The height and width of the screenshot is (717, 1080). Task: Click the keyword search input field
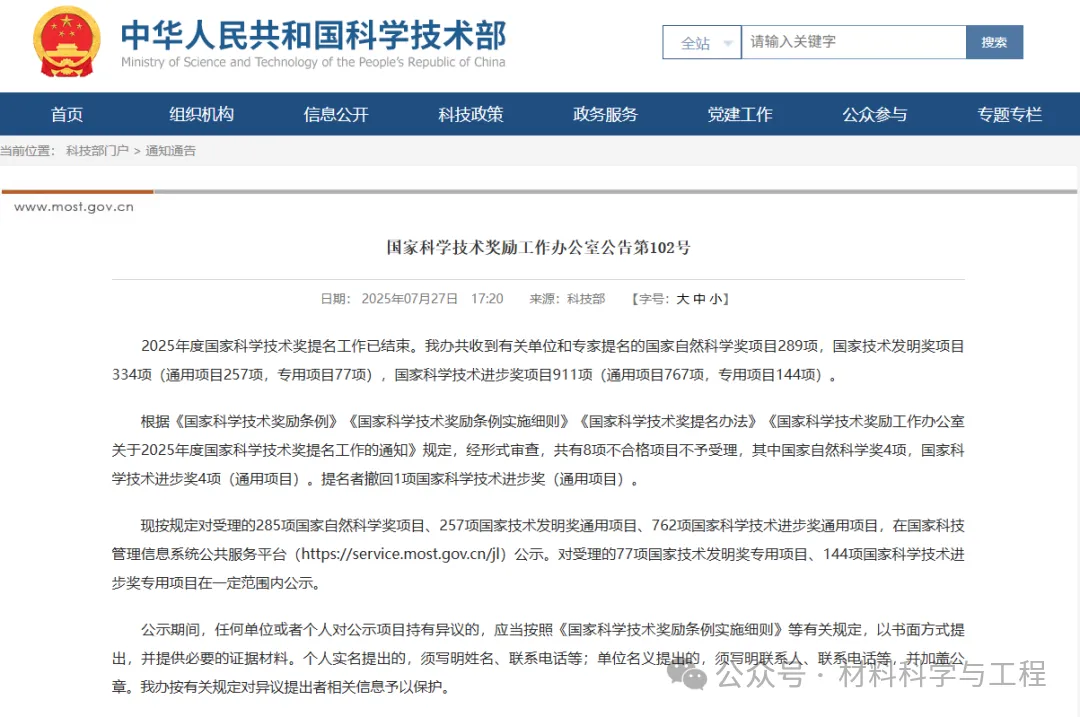[852, 42]
